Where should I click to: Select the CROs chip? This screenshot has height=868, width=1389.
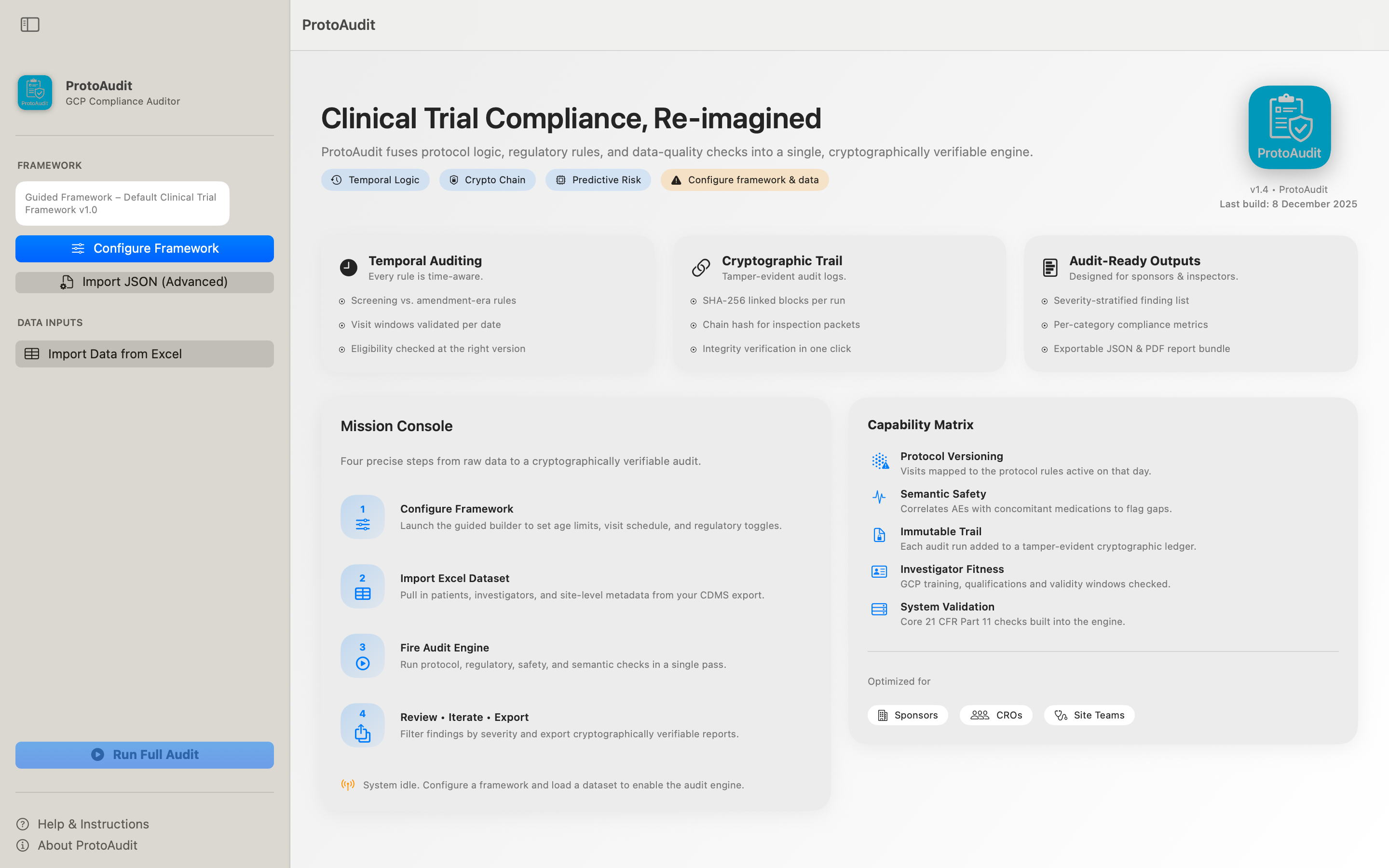[996, 715]
